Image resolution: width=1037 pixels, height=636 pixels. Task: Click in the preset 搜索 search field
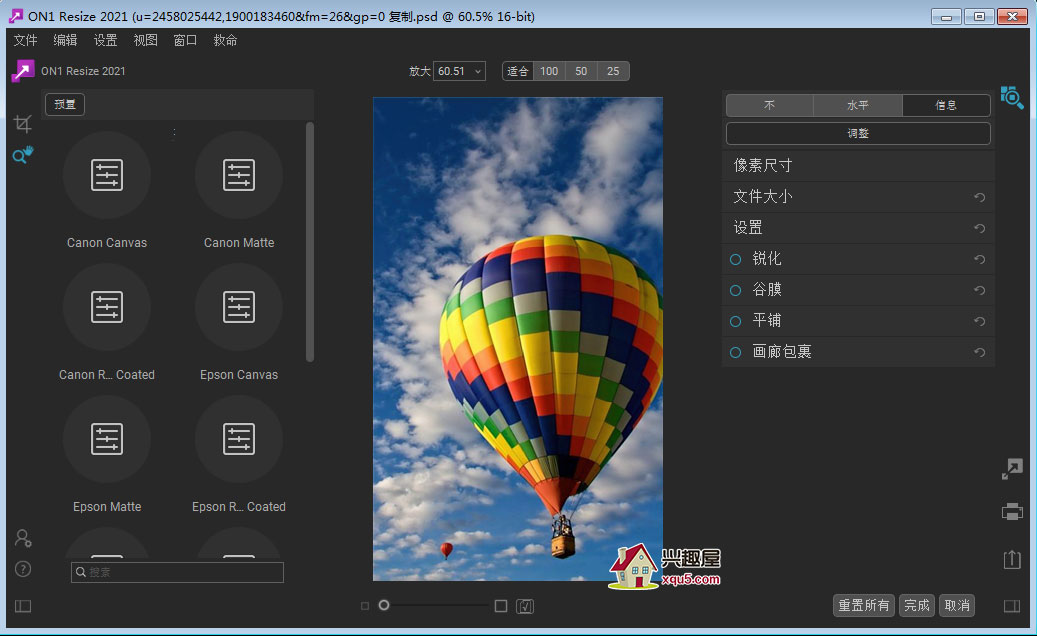tap(177, 572)
